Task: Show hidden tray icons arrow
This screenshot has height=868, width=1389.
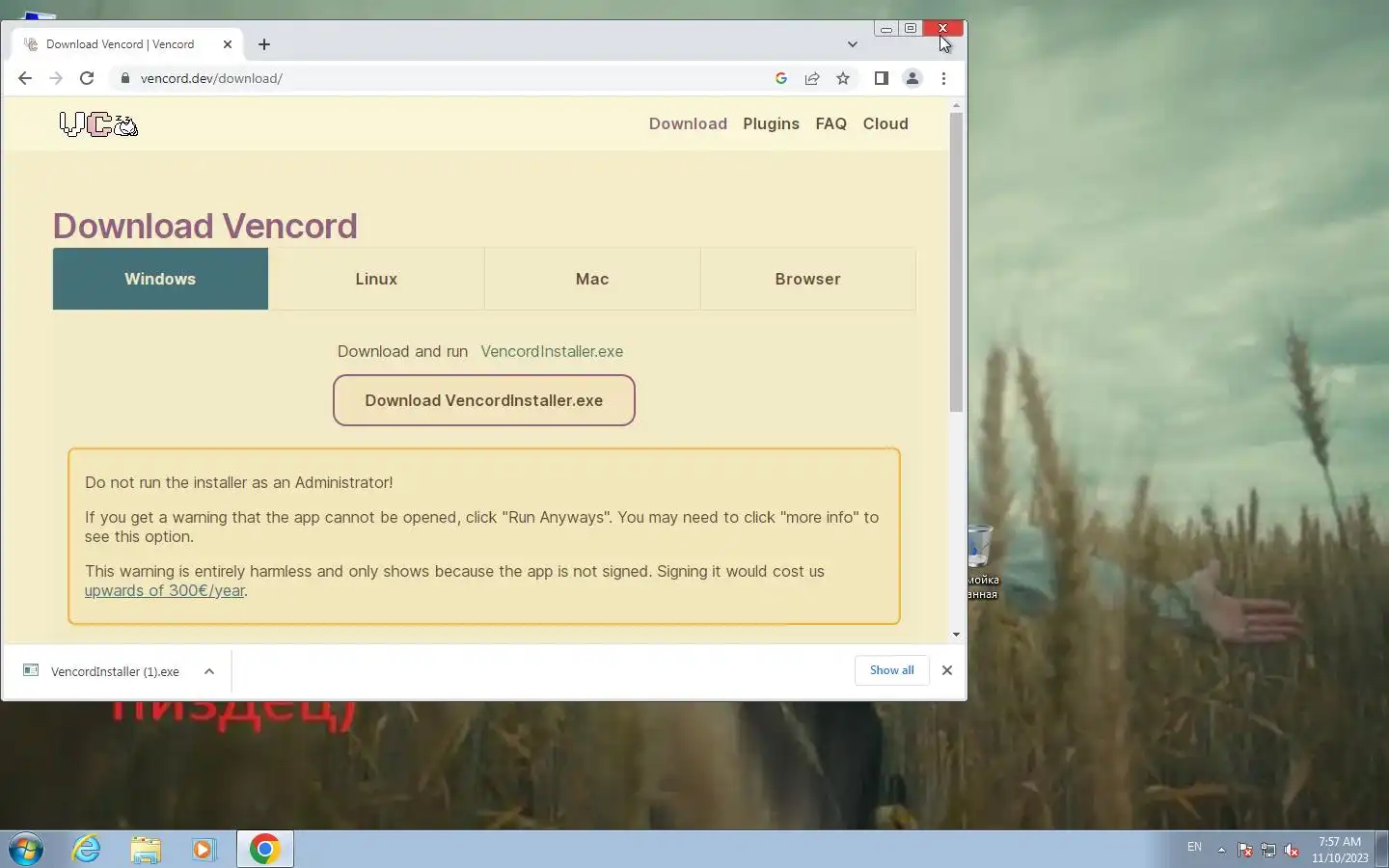Action: pyautogui.click(x=1221, y=850)
